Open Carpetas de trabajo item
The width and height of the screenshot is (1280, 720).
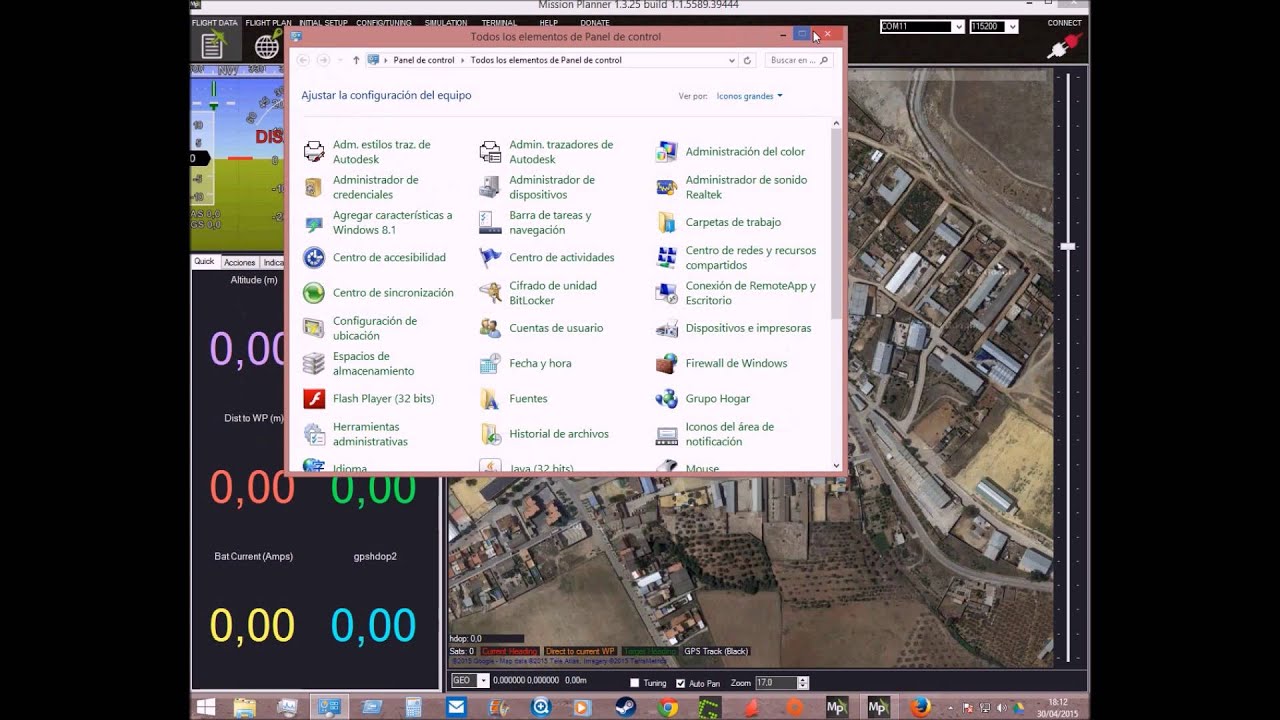pos(733,222)
